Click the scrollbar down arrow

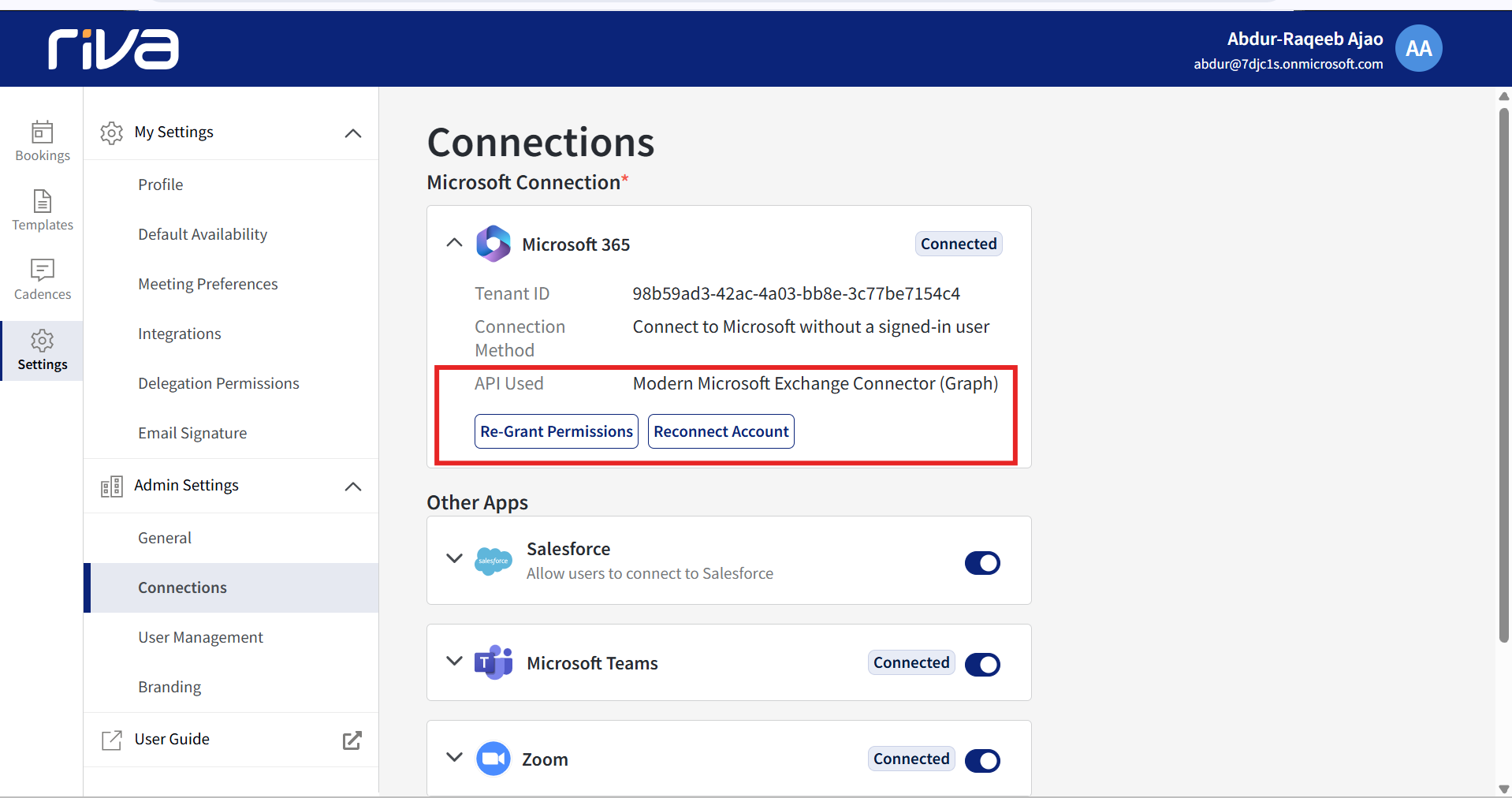click(1503, 789)
